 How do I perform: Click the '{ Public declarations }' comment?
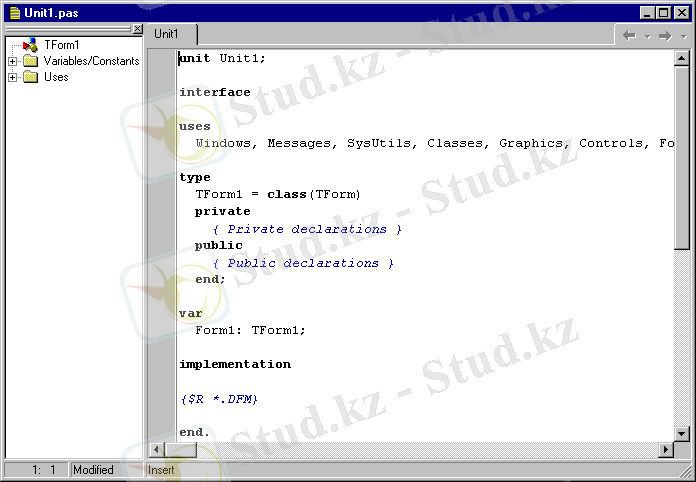(303, 263)
